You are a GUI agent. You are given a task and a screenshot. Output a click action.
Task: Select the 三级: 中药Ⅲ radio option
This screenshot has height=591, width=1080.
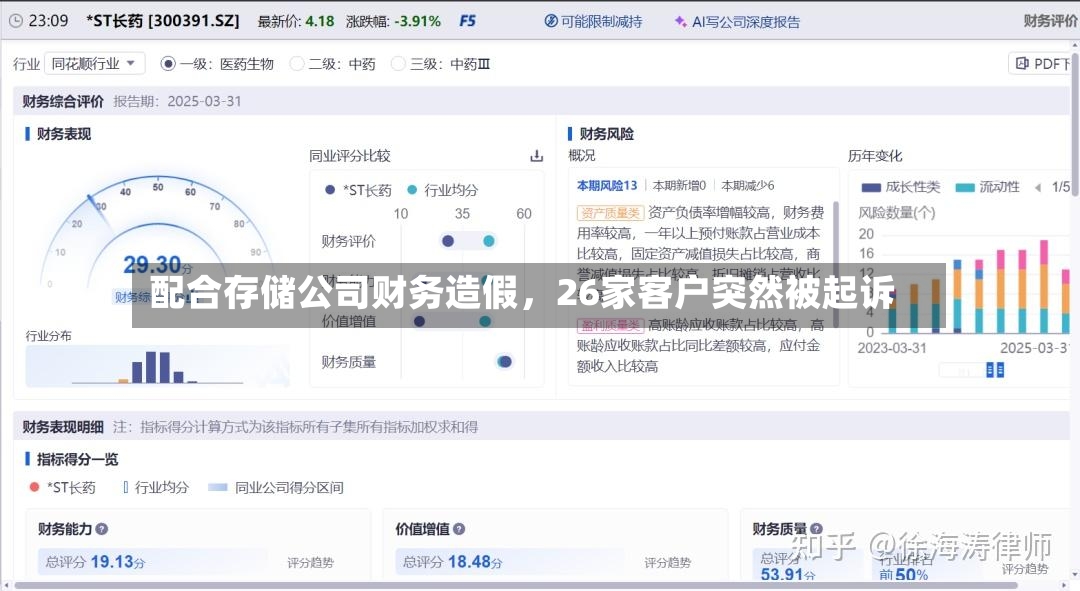coord(440,64)
